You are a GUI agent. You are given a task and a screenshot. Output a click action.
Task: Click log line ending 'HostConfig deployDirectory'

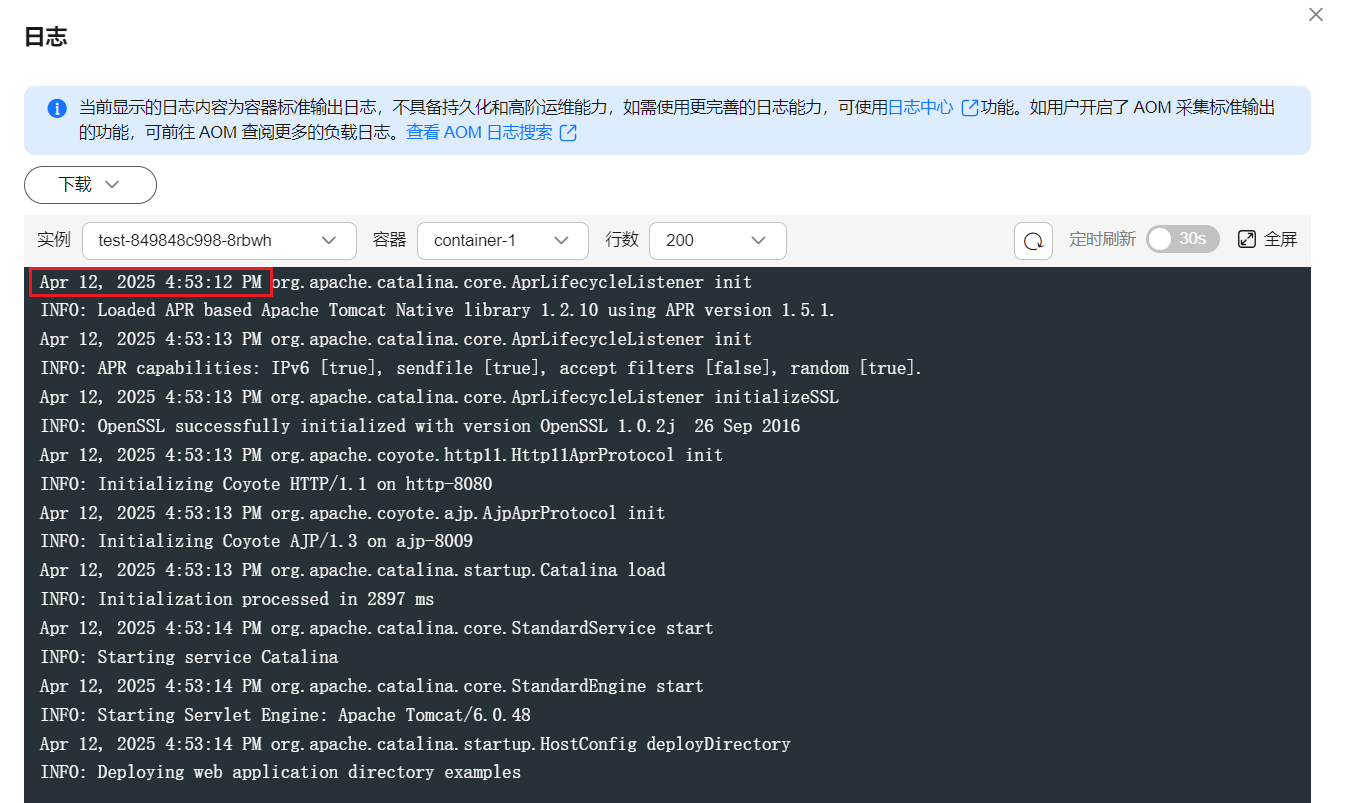415,744
